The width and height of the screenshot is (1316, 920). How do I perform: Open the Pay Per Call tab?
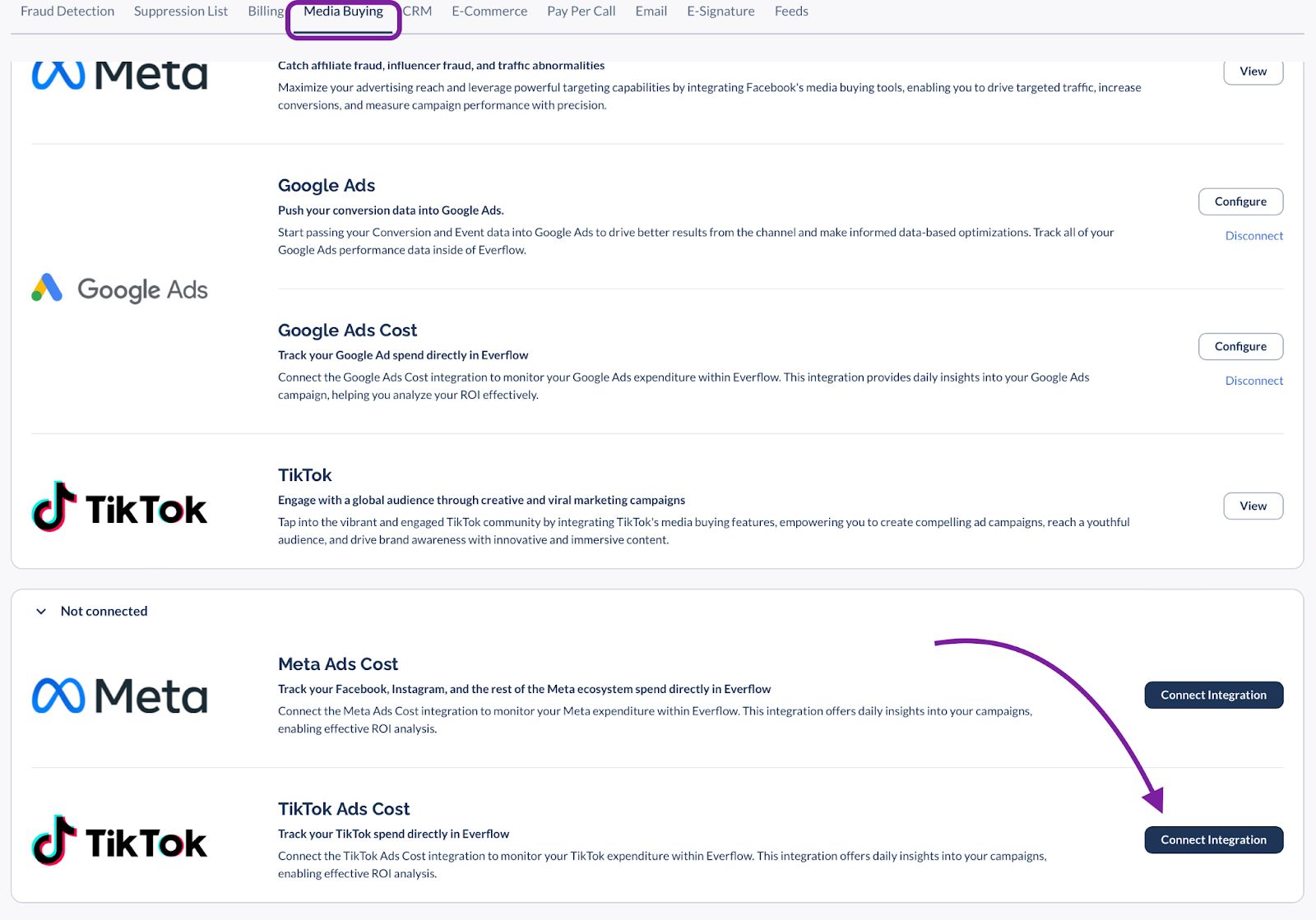(582, 12)
